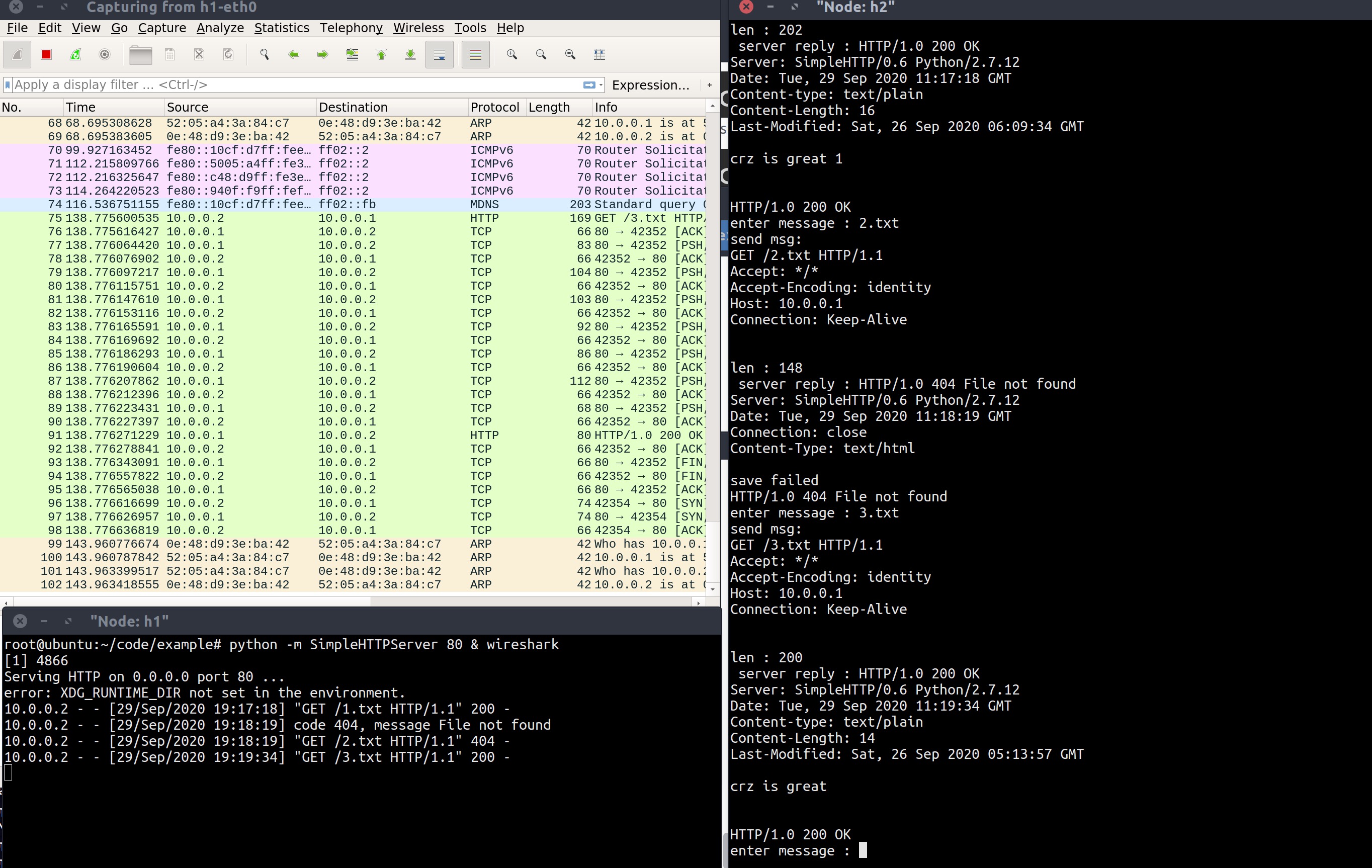
Task: Click the plus to add filter button
Action: coord(709,85)
